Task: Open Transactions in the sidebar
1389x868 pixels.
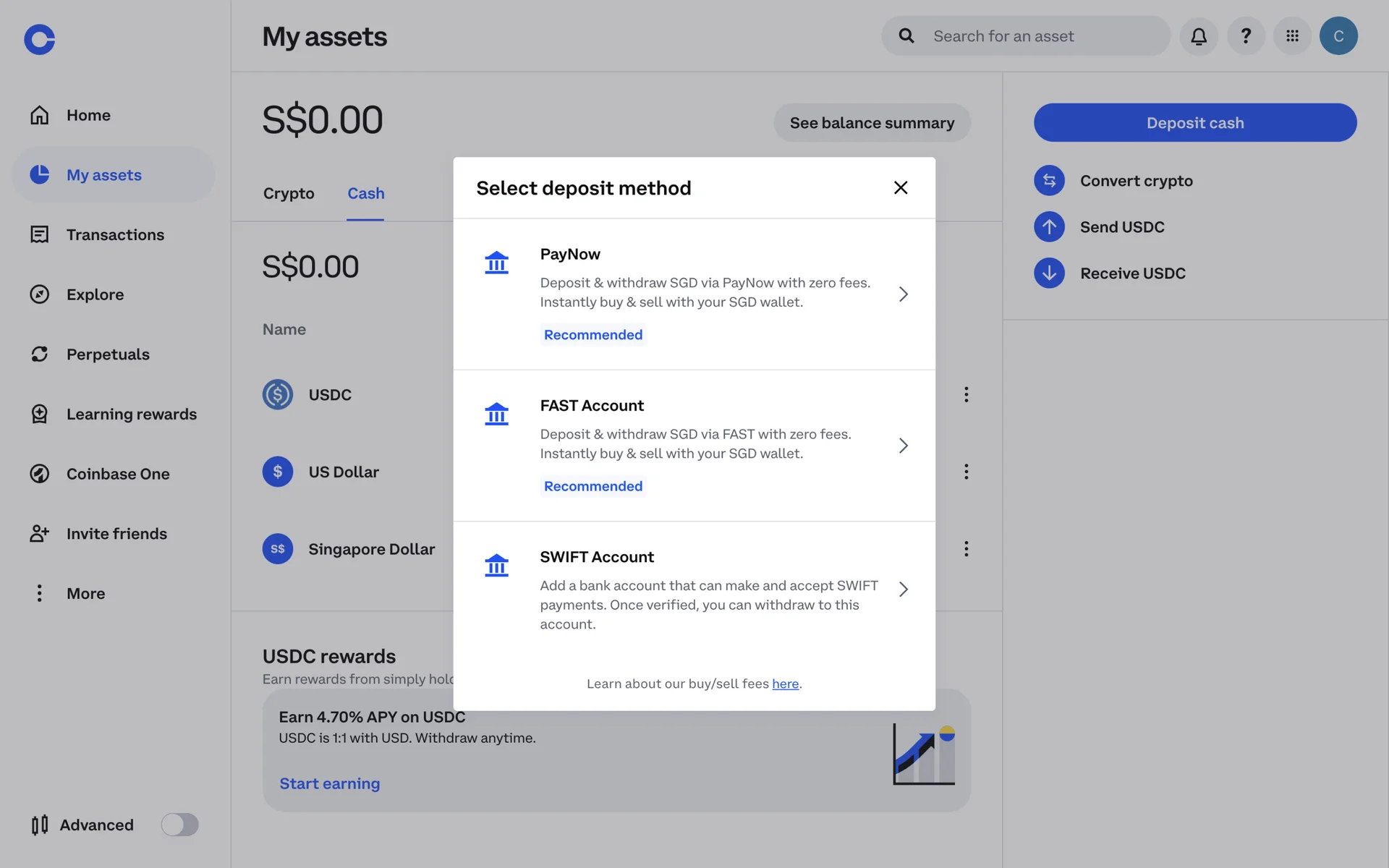Action: (x=115, y=235)
